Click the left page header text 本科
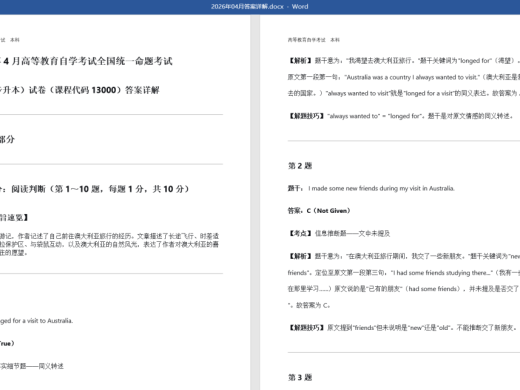Viewport: 520px width, 390px height. (x=15, y=40)
